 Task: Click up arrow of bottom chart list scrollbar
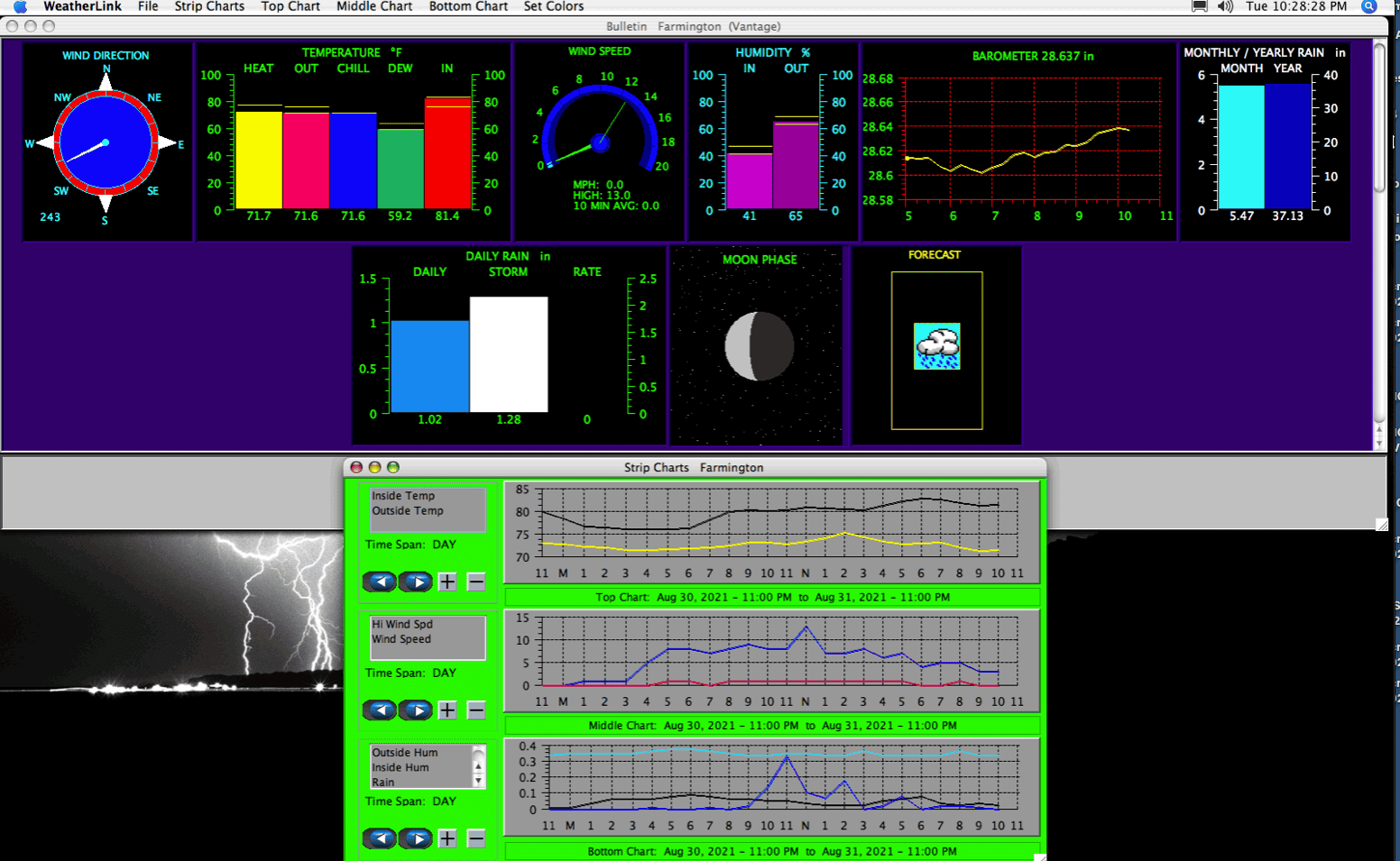[x=479, y=767]
